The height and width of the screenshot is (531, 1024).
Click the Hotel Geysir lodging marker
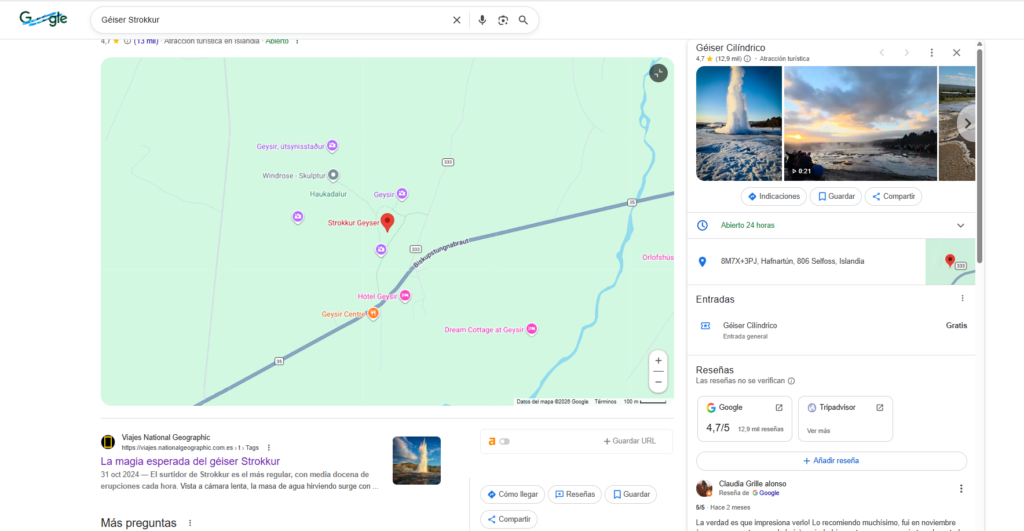coord(406,296)
